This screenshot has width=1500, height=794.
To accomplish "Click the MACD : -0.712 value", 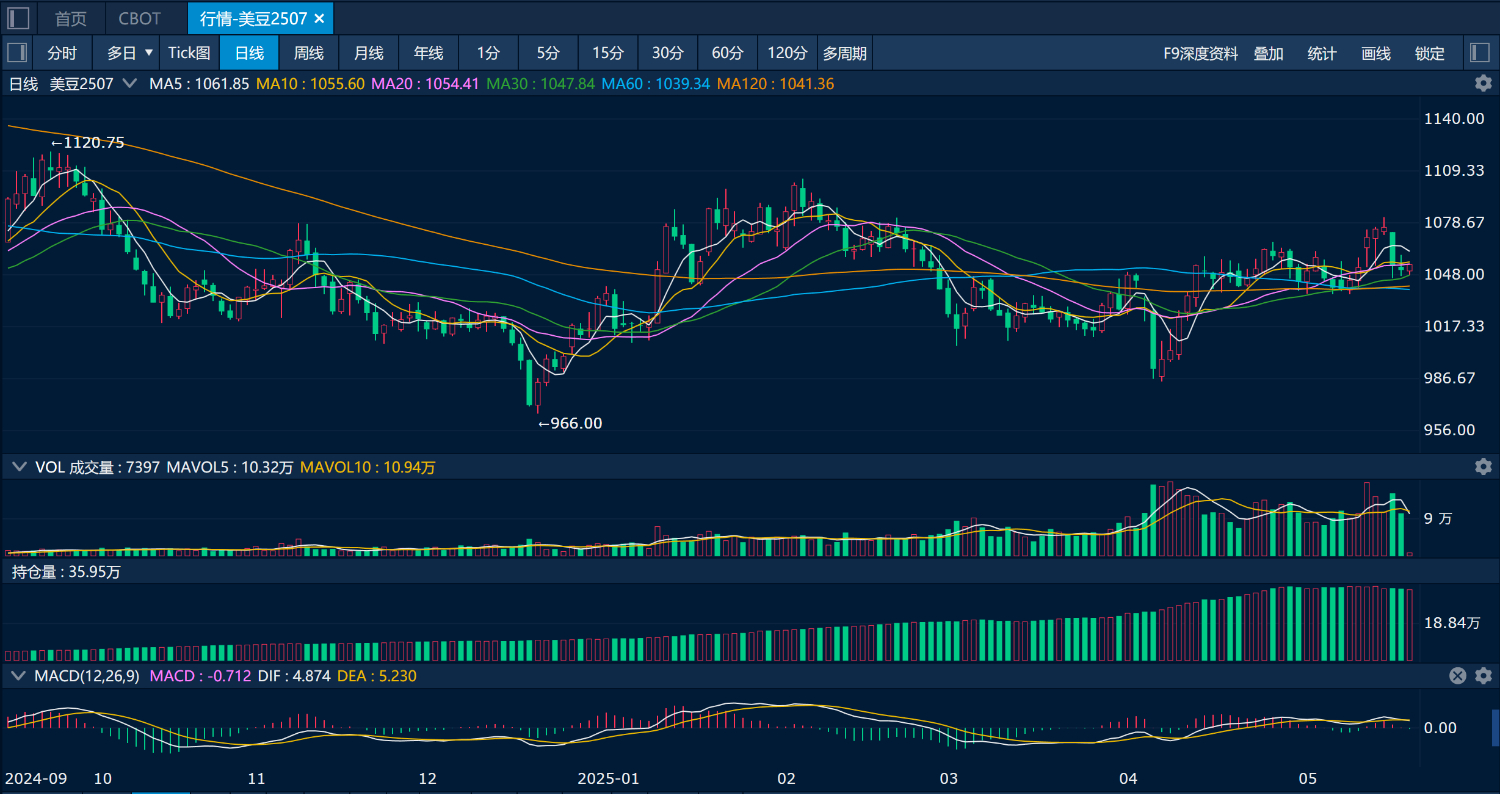I will tap(200, 676).
